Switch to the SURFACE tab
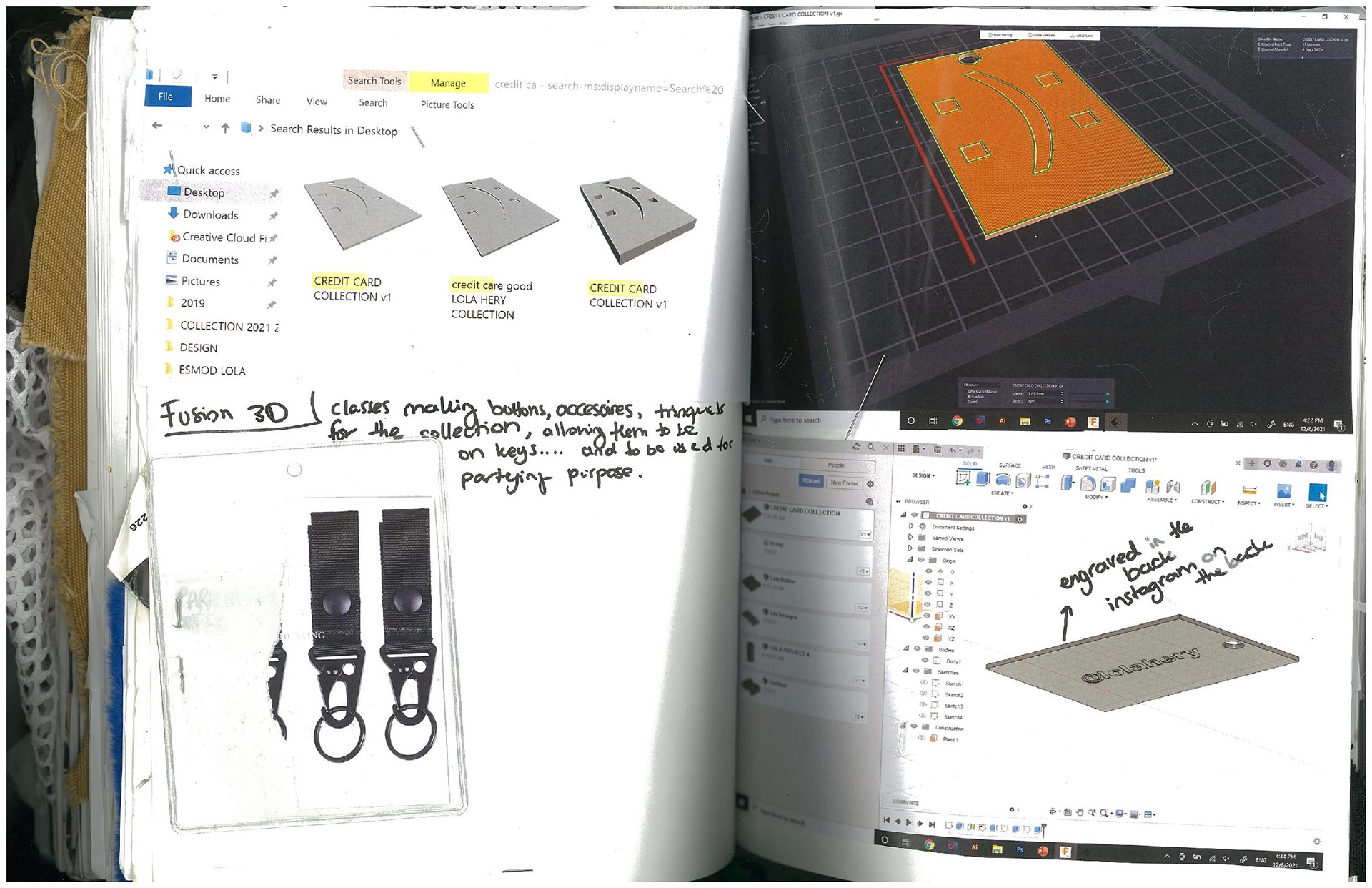1372x888 pixels. 1010,465
